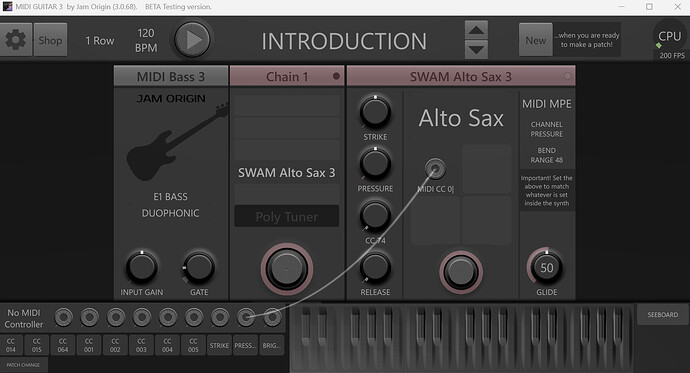Click the Alto Sax instrument title
The height and width of the screenshot is (373, 690).
461,118
